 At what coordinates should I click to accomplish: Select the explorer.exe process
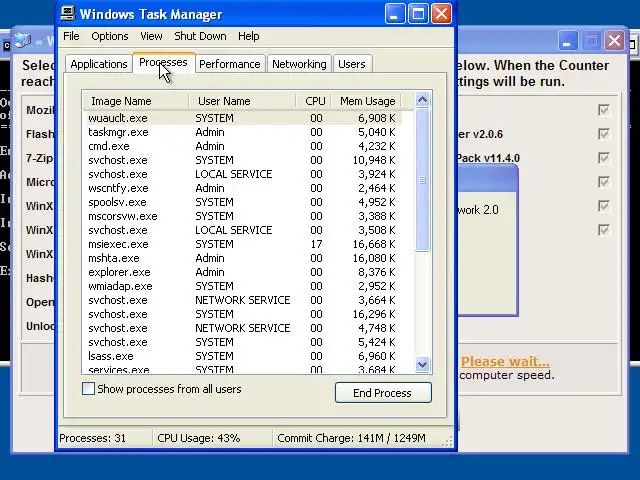coord(242,272)
